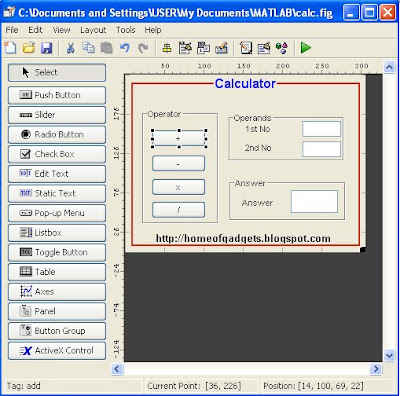Viewport: 400px width, 396px height.
Task: Pick the Push Button component
Action: (57, 95)
